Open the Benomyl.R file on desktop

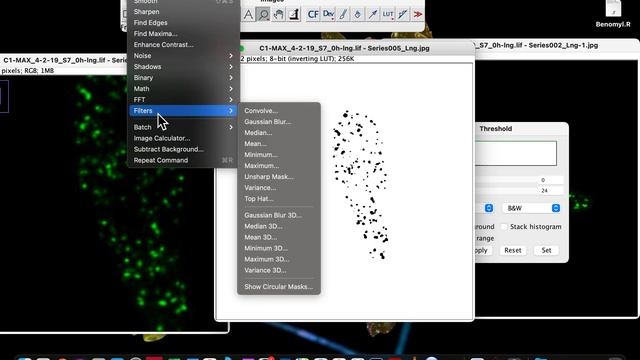click(x=613, y=14)
